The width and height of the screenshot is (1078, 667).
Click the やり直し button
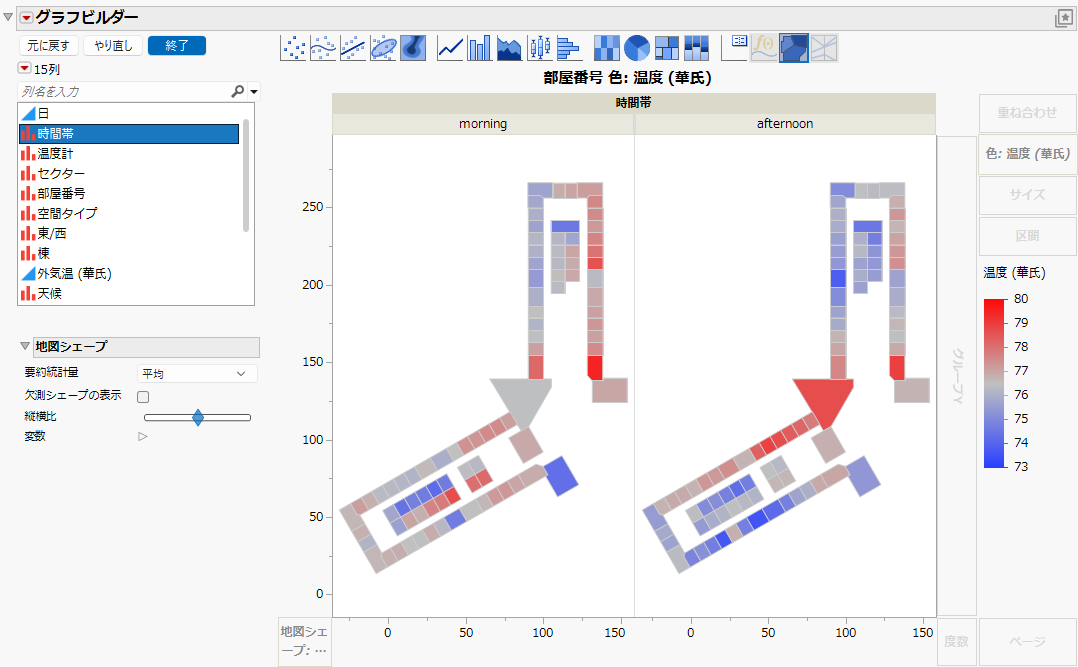point(113,45)
